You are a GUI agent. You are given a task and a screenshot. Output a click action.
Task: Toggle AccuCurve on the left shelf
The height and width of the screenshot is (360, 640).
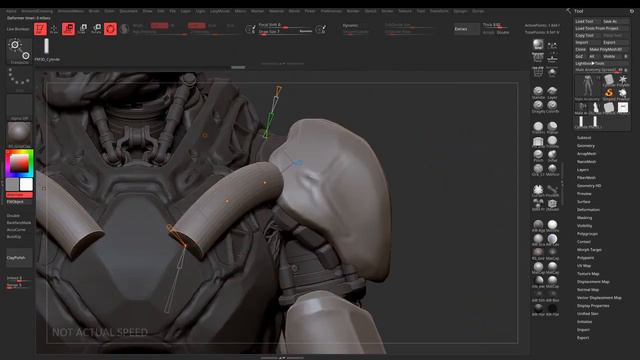[16, 229]
